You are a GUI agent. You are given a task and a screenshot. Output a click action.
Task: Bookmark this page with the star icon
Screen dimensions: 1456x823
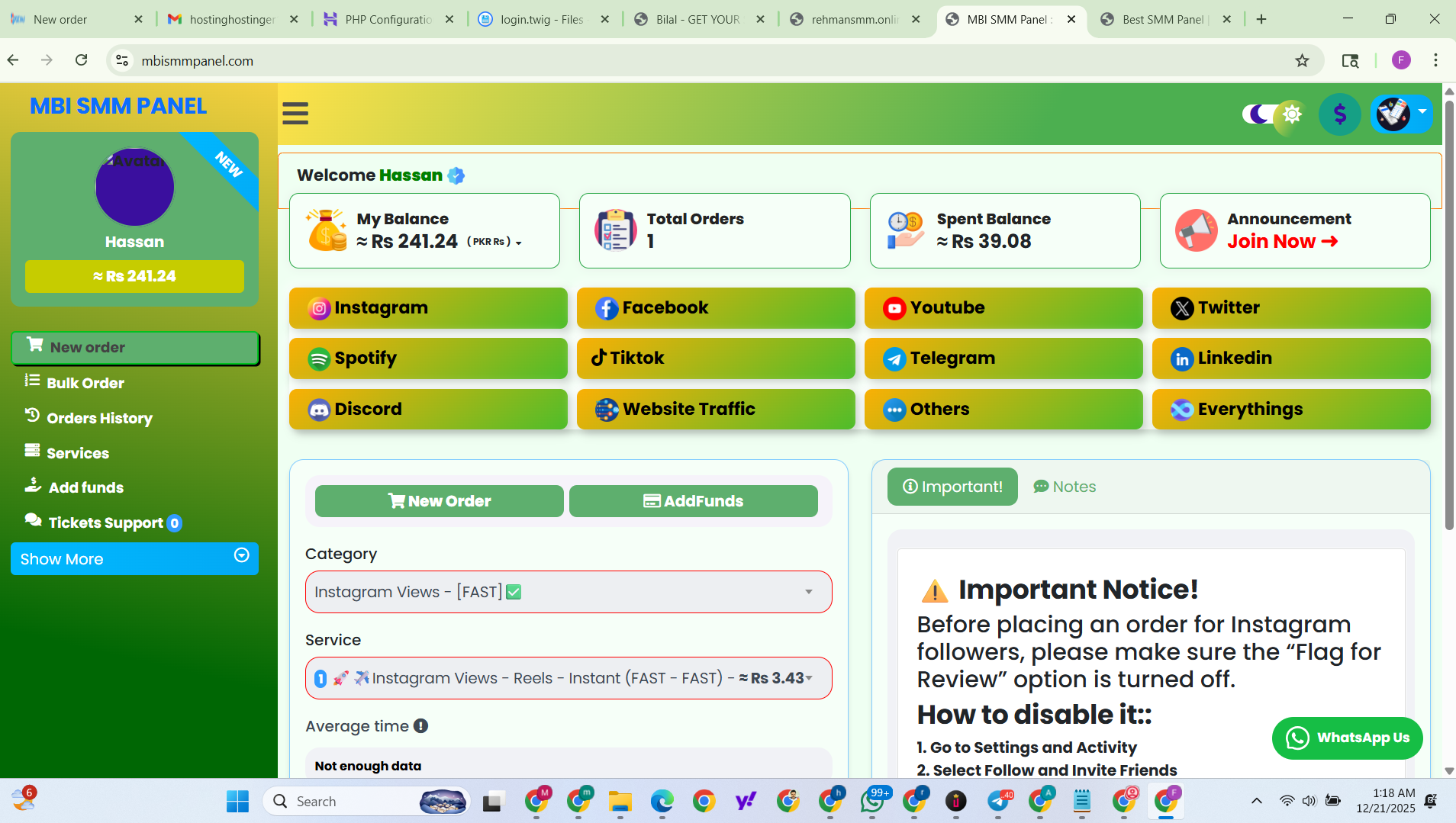1302,60
